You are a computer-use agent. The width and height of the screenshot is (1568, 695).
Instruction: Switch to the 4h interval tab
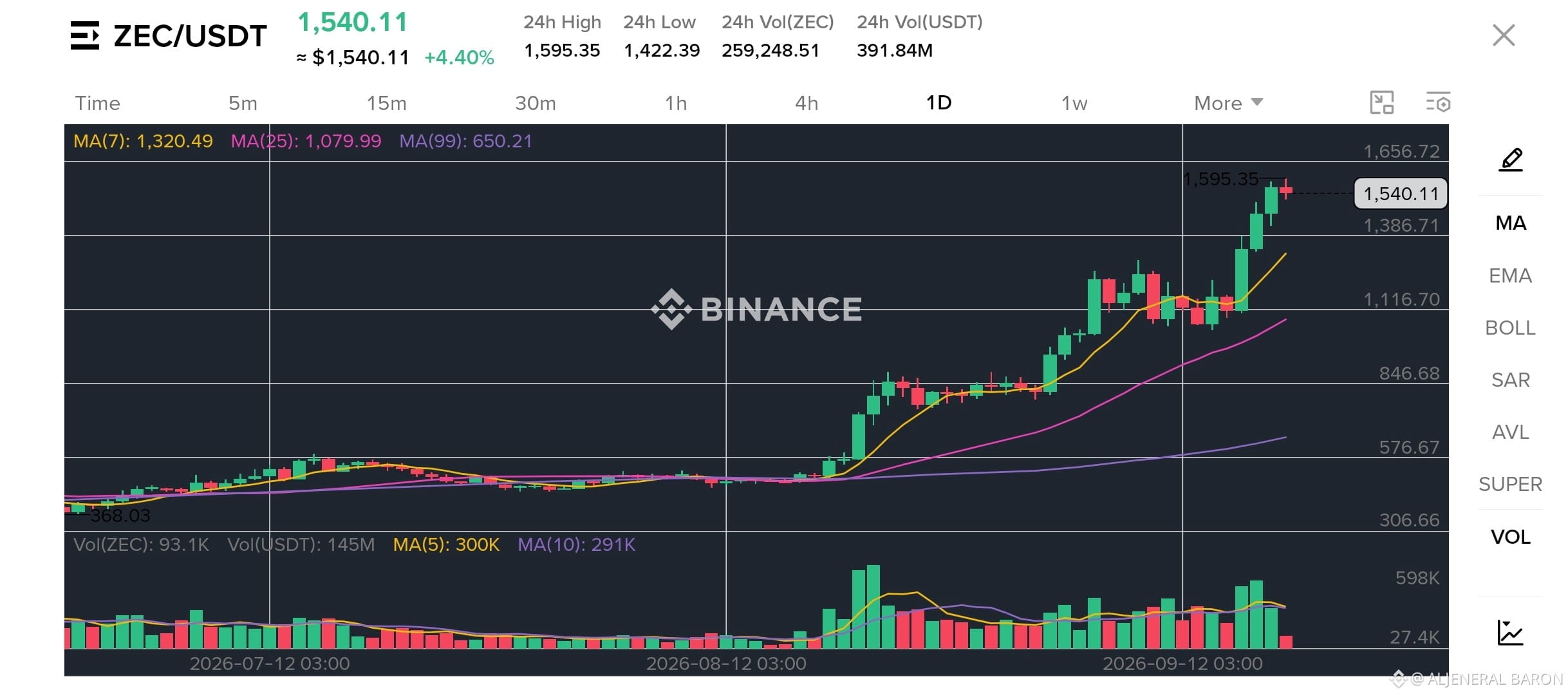coord(807,103)
